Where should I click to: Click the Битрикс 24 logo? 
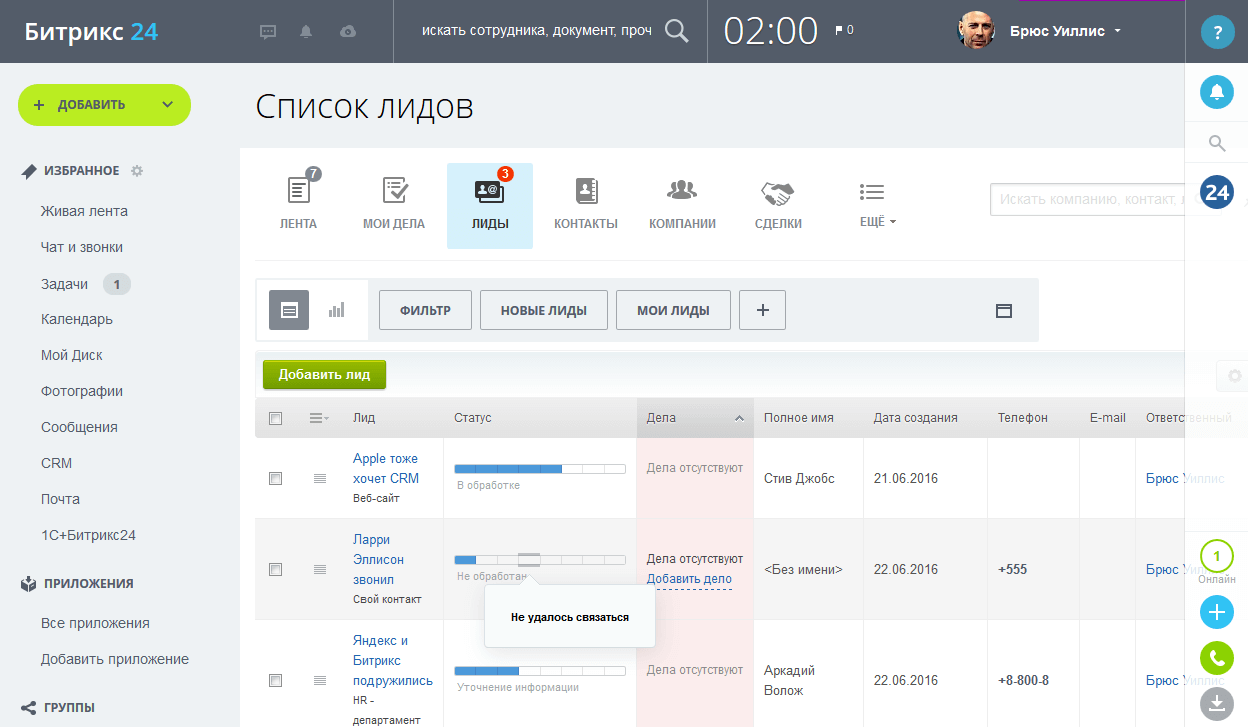click(x=91, y=31)
